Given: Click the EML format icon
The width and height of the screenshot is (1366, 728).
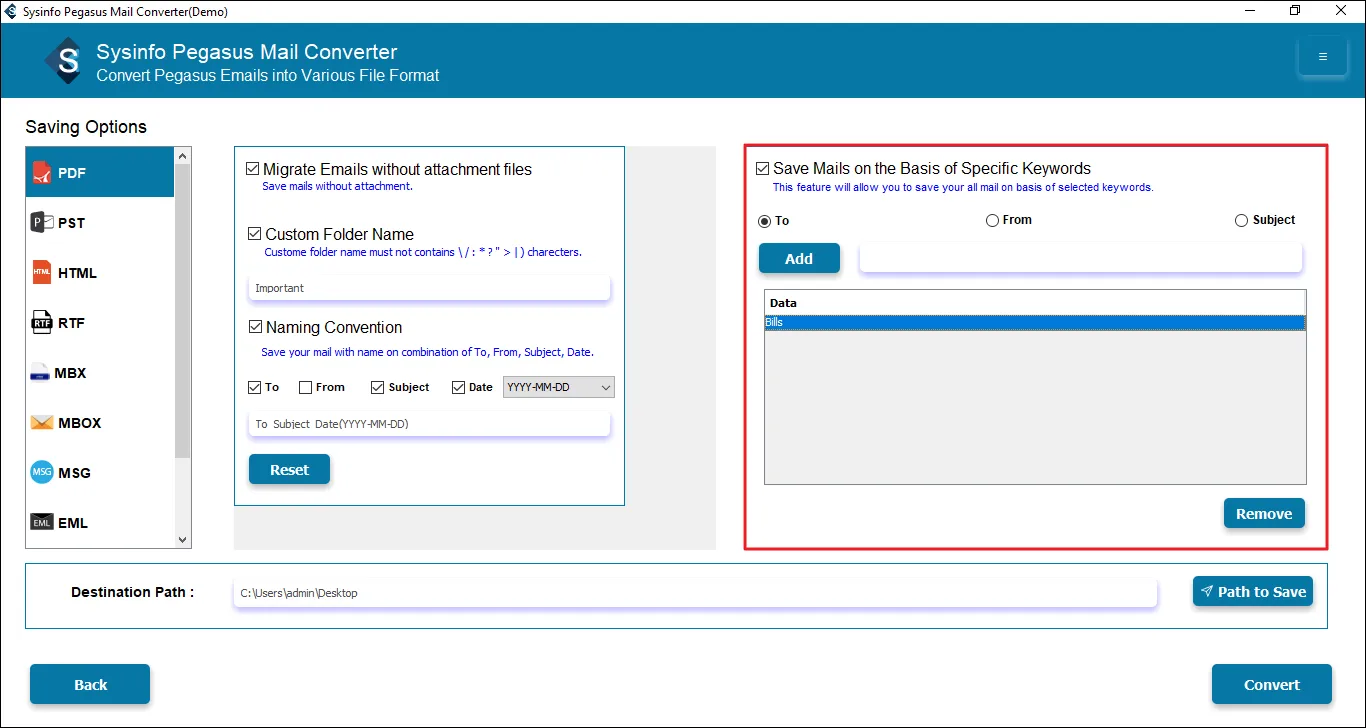Looking at the screenshot, I should coord(42,523).
